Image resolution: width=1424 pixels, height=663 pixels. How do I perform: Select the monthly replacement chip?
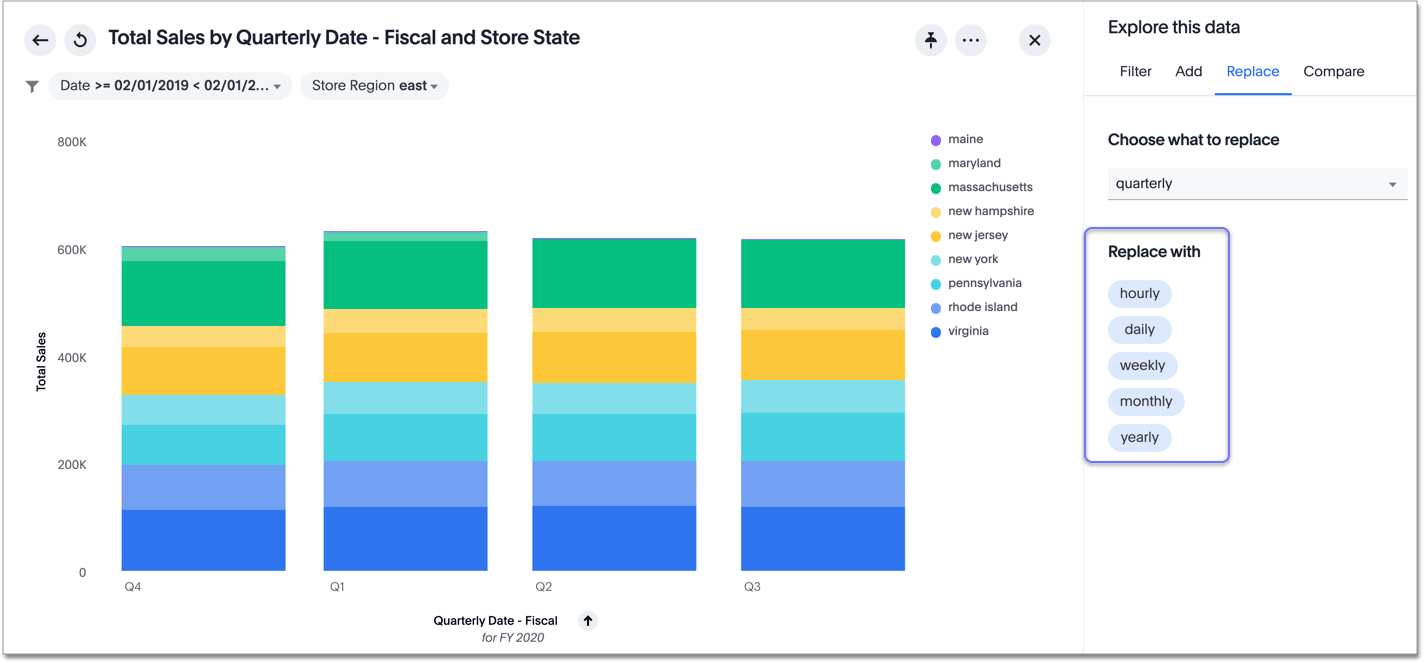coord(1145,402)
